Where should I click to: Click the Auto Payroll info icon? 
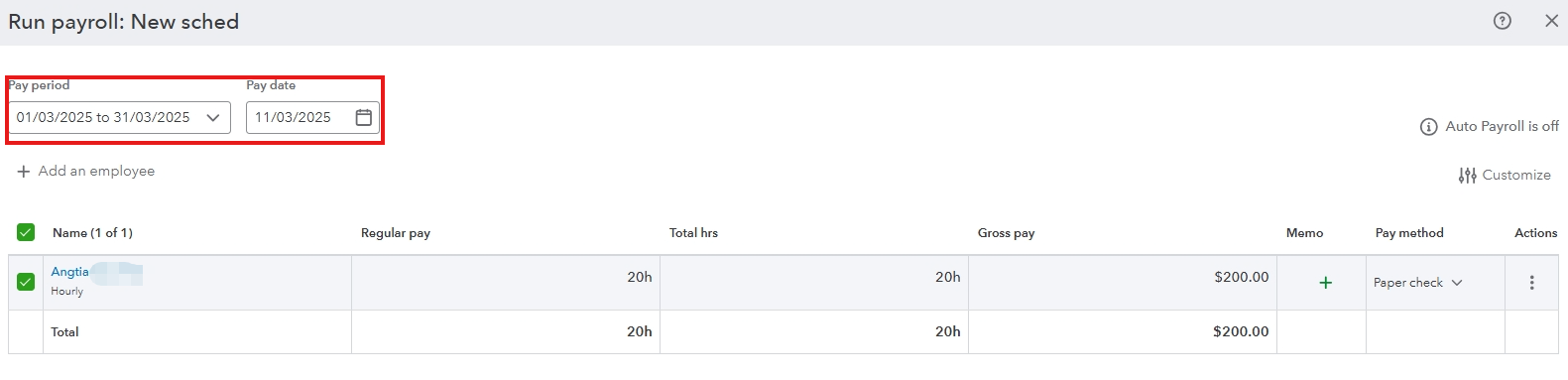pos(1429,127)
